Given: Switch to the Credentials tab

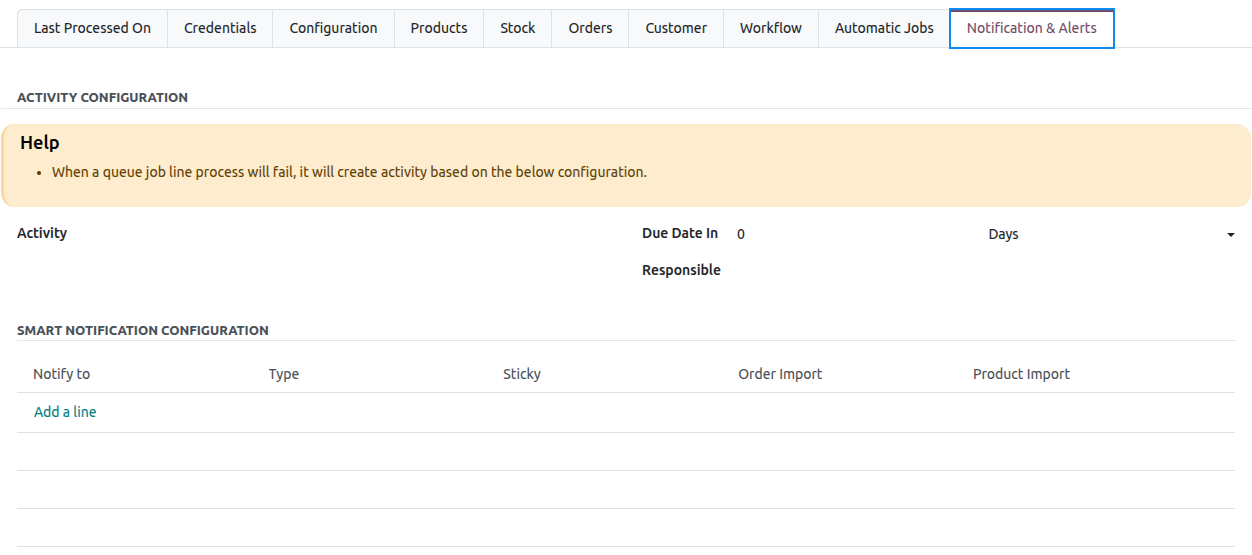Looking at the screenshot, I should 220,28.
